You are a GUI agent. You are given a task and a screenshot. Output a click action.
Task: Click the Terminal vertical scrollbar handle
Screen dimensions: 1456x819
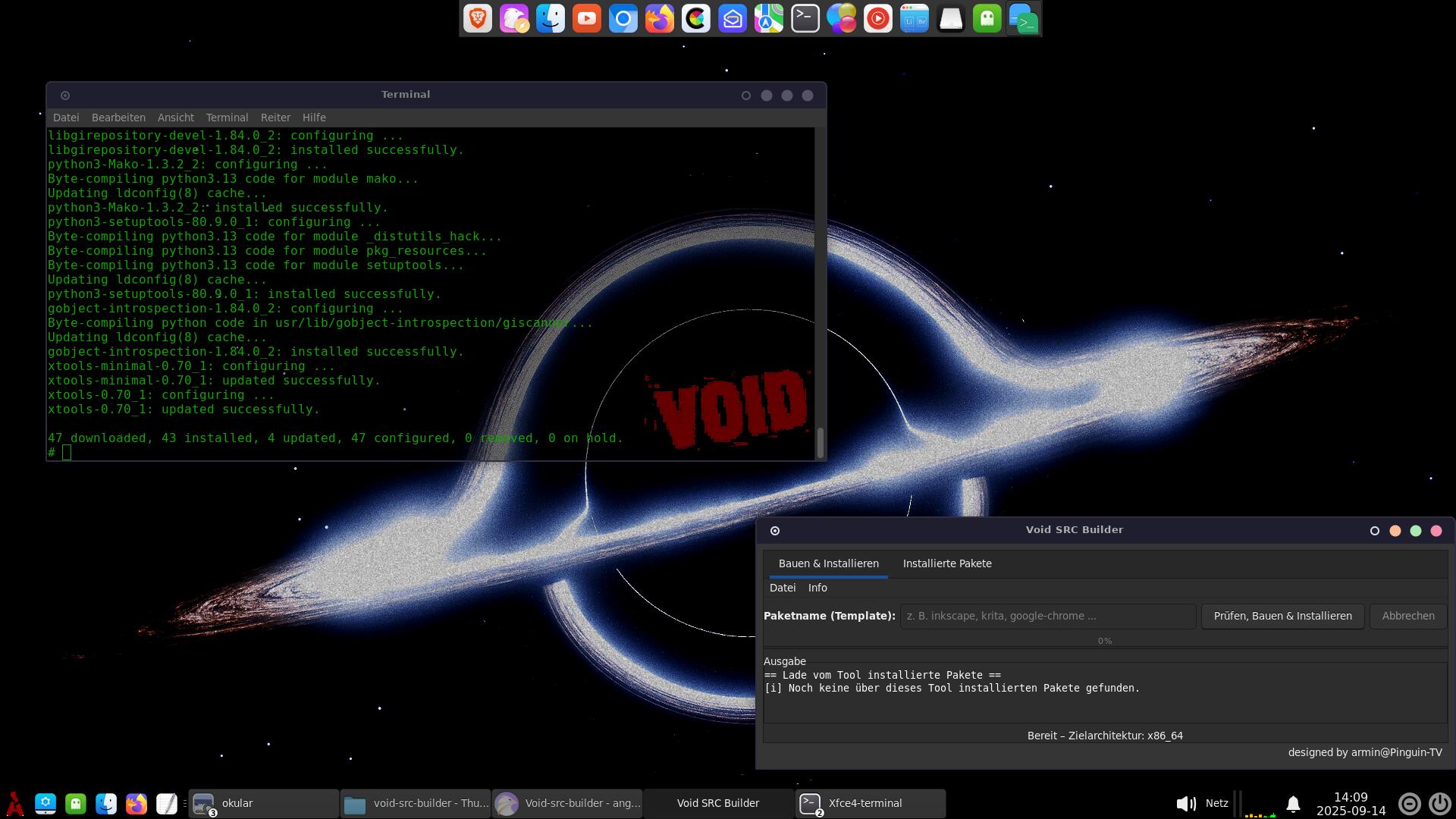click(820, 442)
